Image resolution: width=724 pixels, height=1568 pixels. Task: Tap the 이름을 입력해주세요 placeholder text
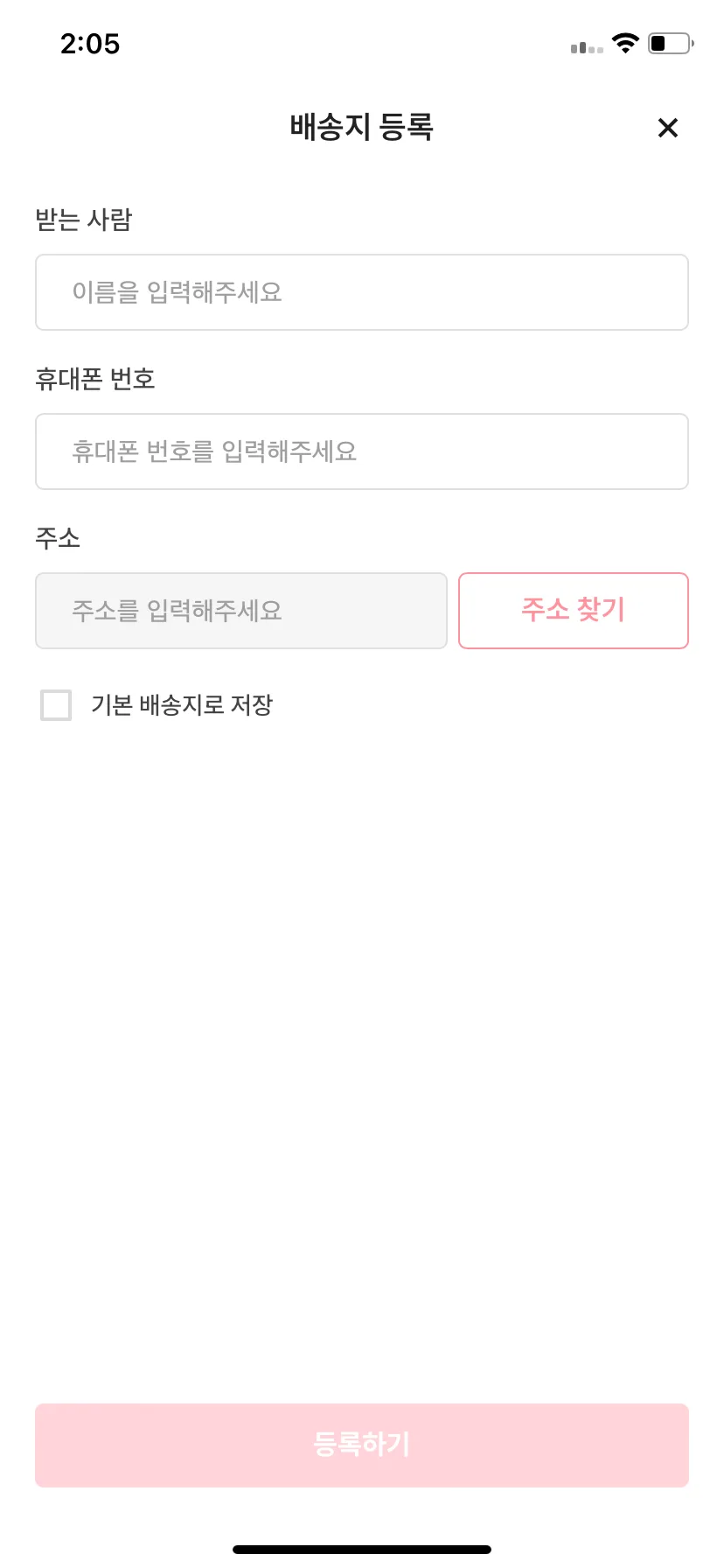click(x=178, y=292)
